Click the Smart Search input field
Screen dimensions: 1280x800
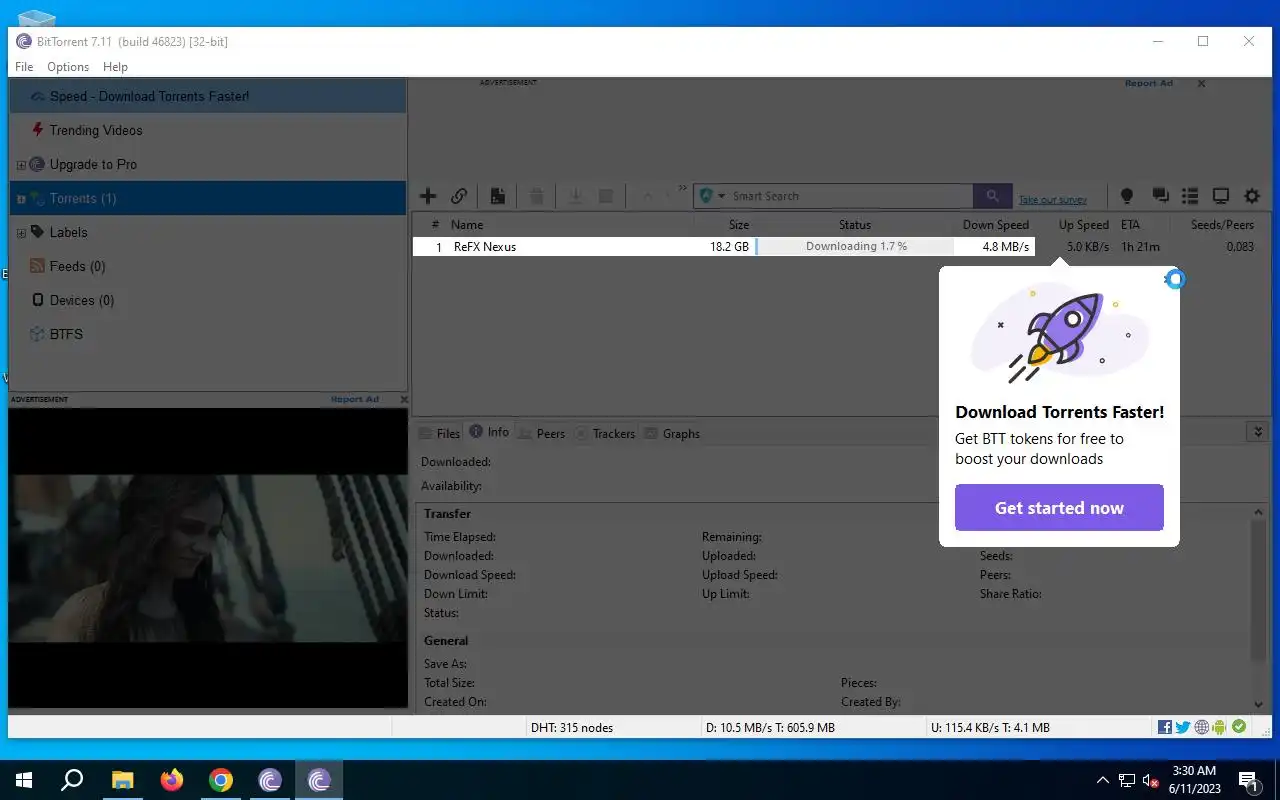coord(850,196)
